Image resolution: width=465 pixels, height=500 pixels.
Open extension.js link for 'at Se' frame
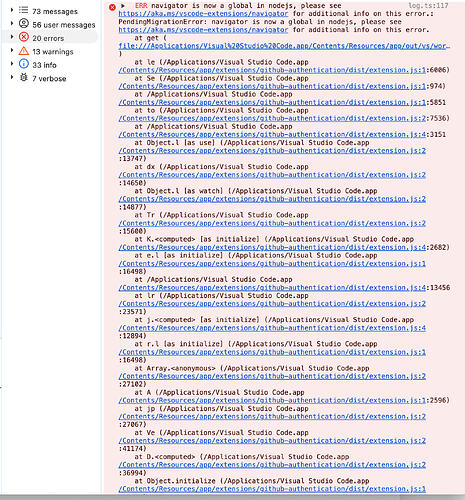(272, 86)
